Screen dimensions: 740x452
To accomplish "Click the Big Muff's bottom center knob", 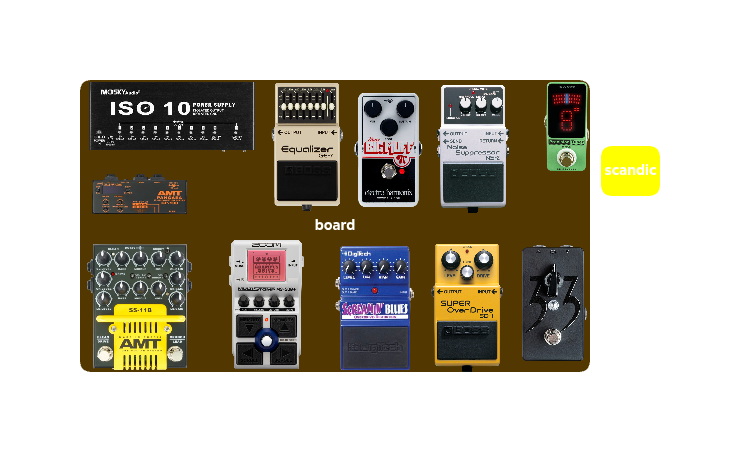I will click(389, 127).
